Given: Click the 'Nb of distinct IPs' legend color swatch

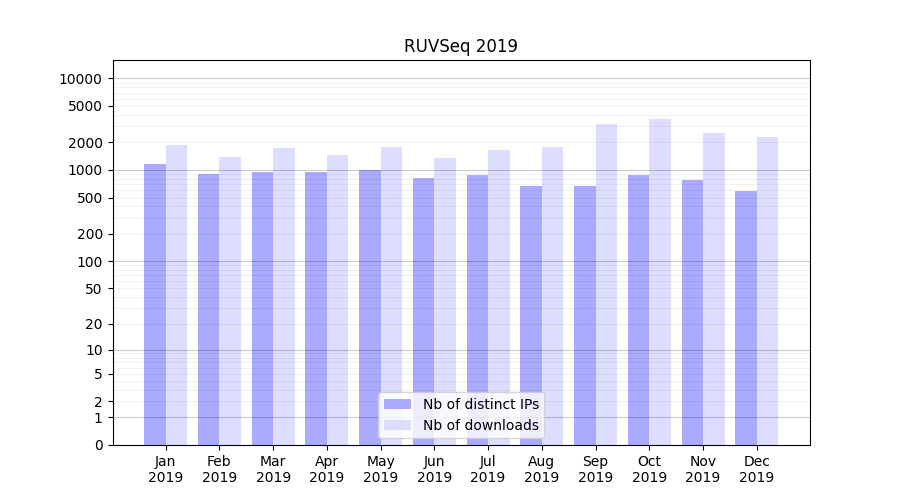Looking at the screenshot, I should 398,404.
